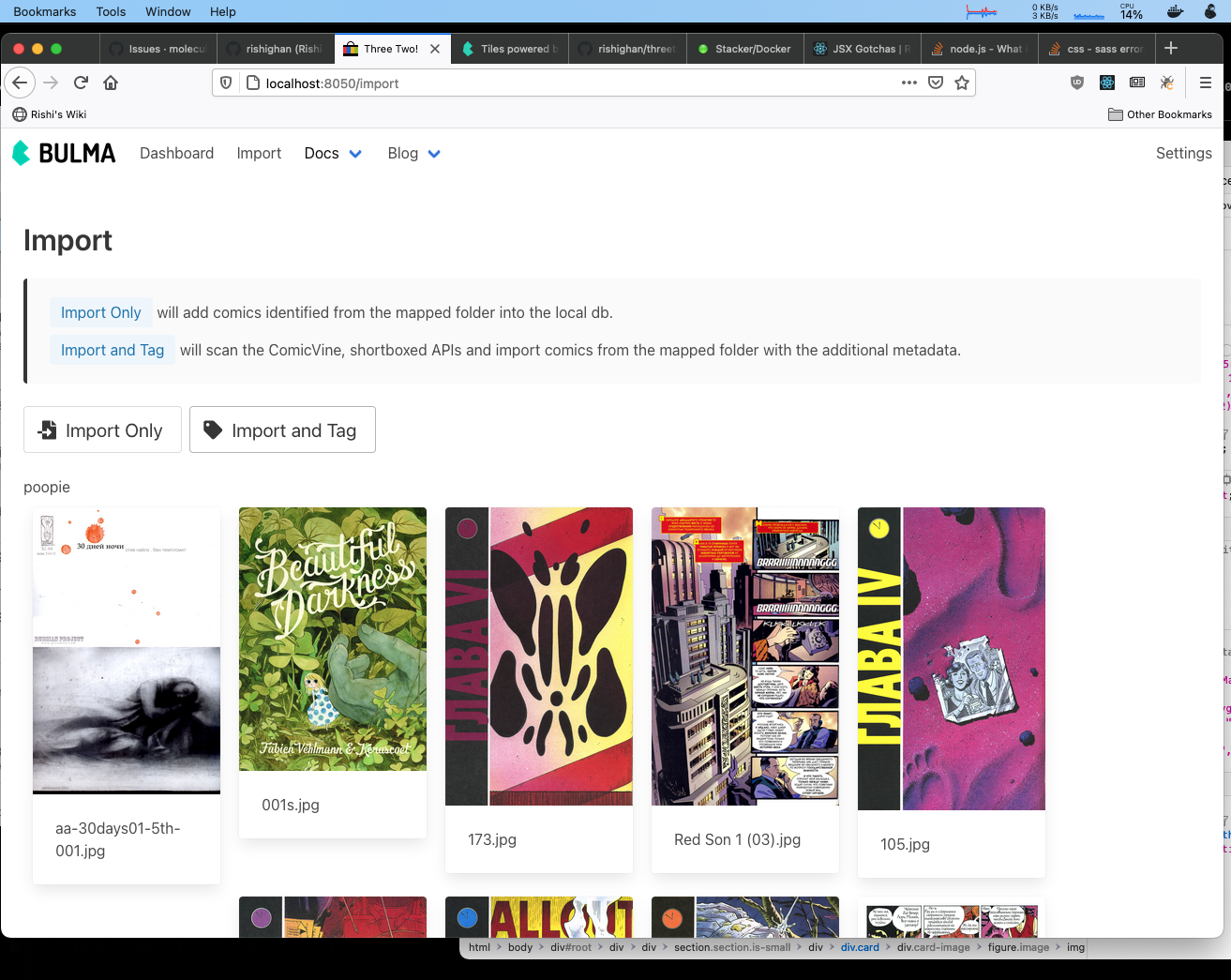The image size is (1231, 980).
Task: Click the React DevTools extension icon
Action: pyautogui.click(x=1107, y=83)
